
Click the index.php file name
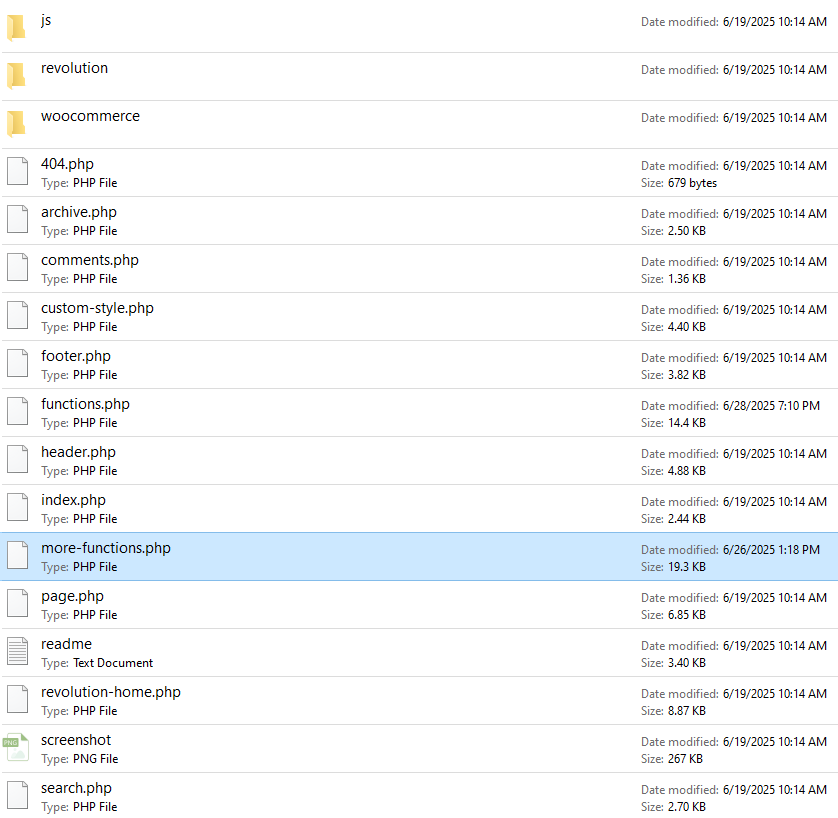tap(73, 500)
